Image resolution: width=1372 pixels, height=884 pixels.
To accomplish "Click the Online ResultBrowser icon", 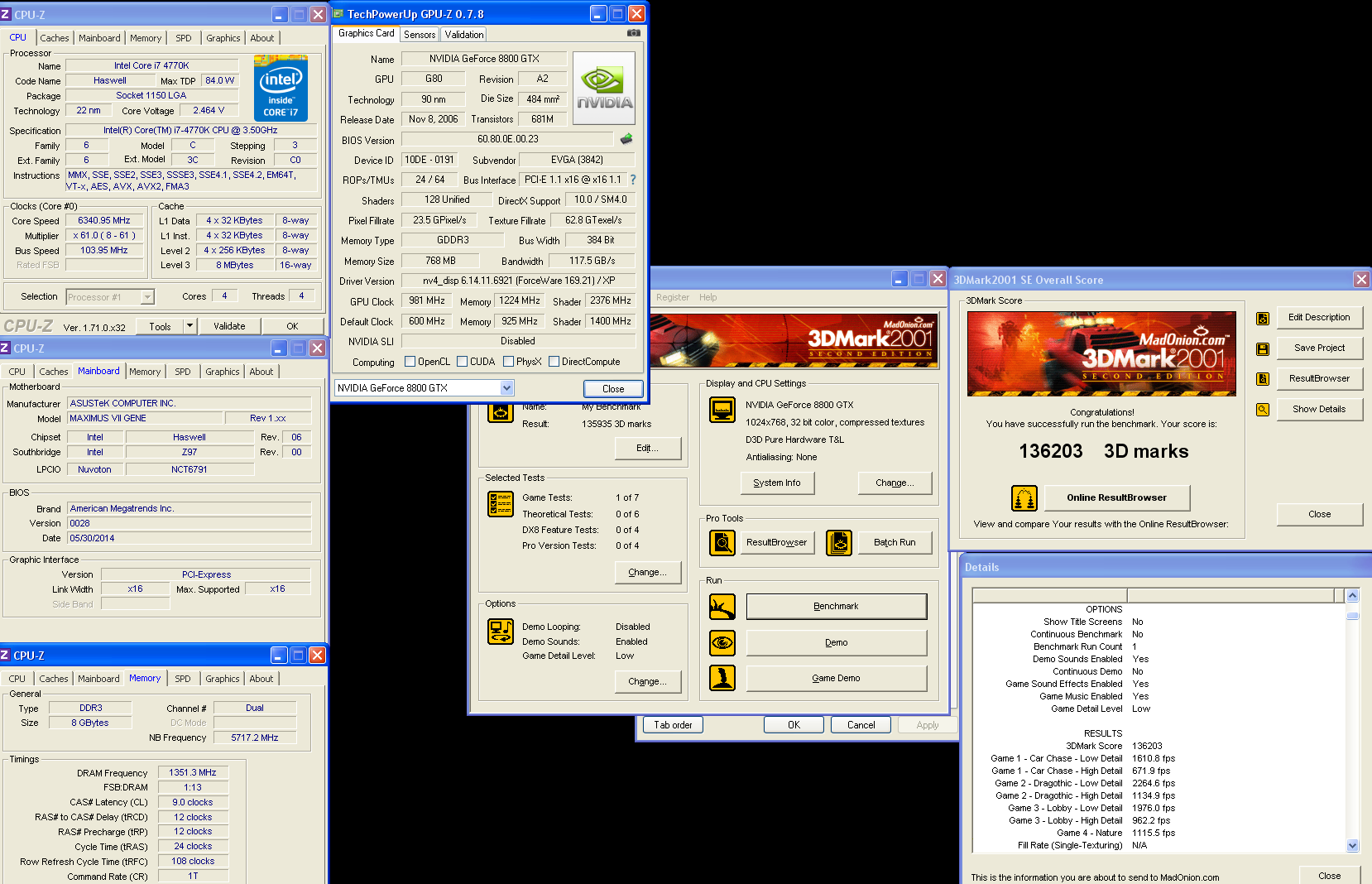I will [x=1024, y=498].
